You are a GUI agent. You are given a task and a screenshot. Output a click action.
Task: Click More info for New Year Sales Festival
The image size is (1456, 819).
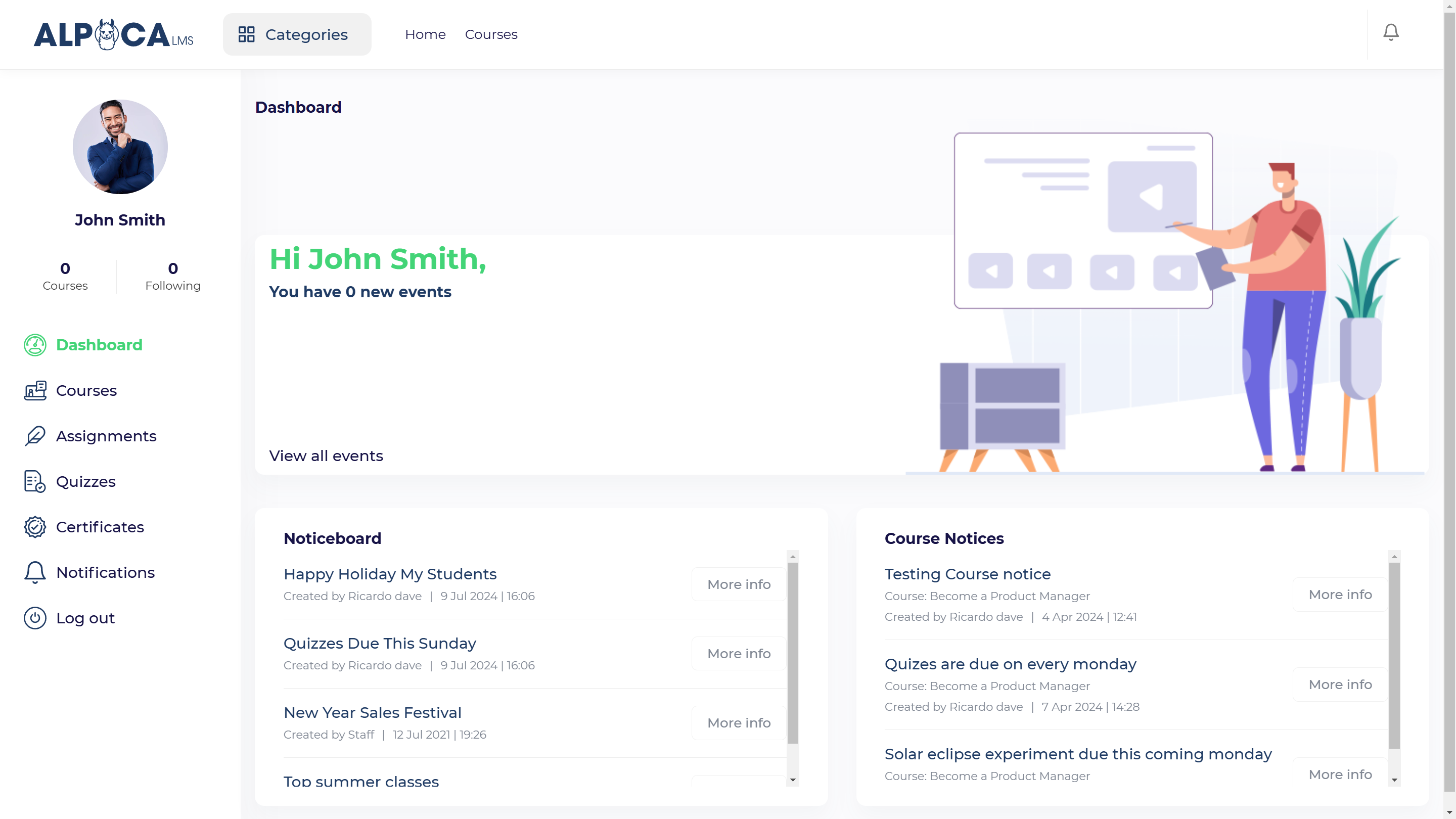tap(739, 722)
